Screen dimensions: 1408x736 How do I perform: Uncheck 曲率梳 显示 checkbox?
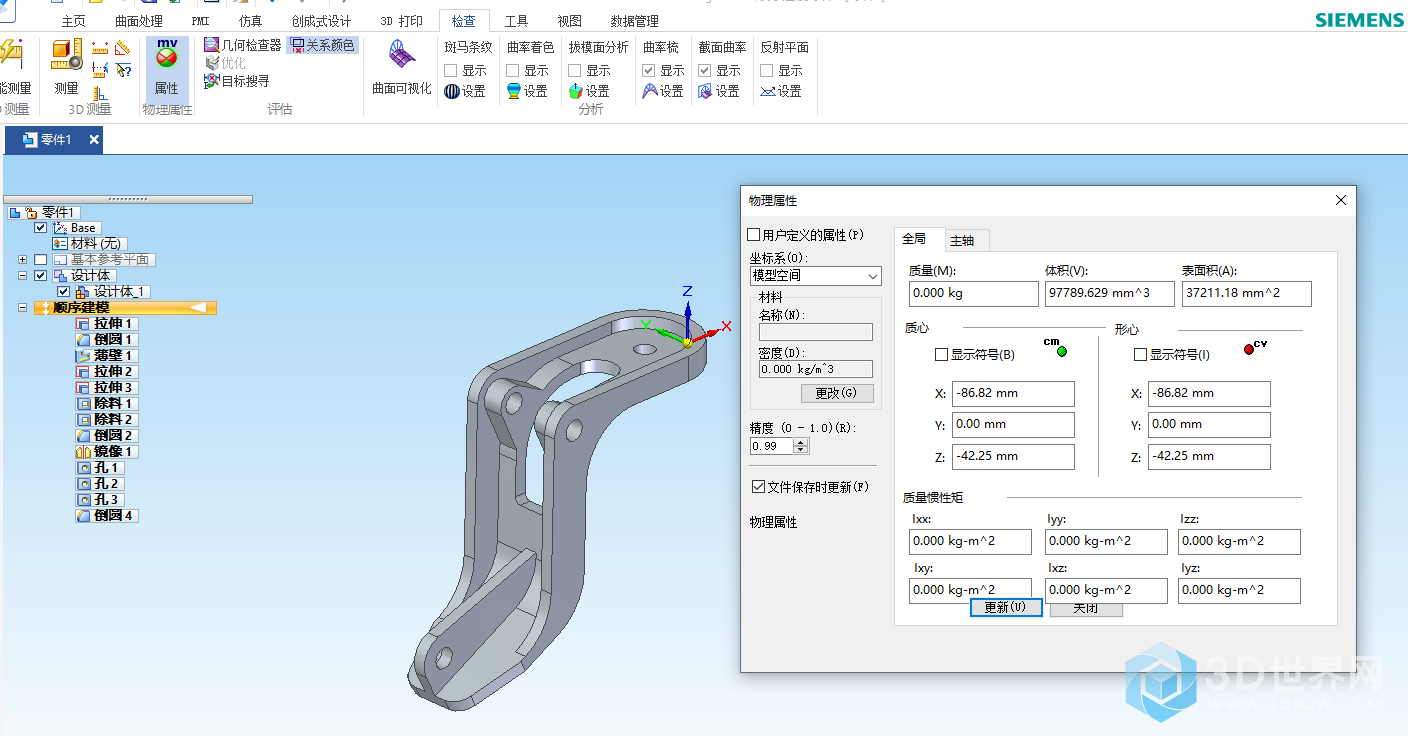click(x=649, y=71)
